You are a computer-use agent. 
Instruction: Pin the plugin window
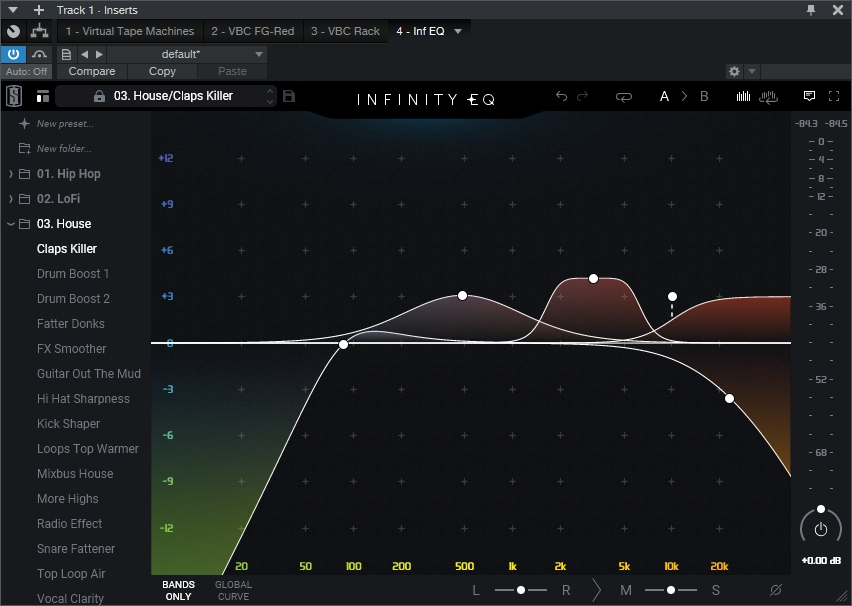(811, 10)
